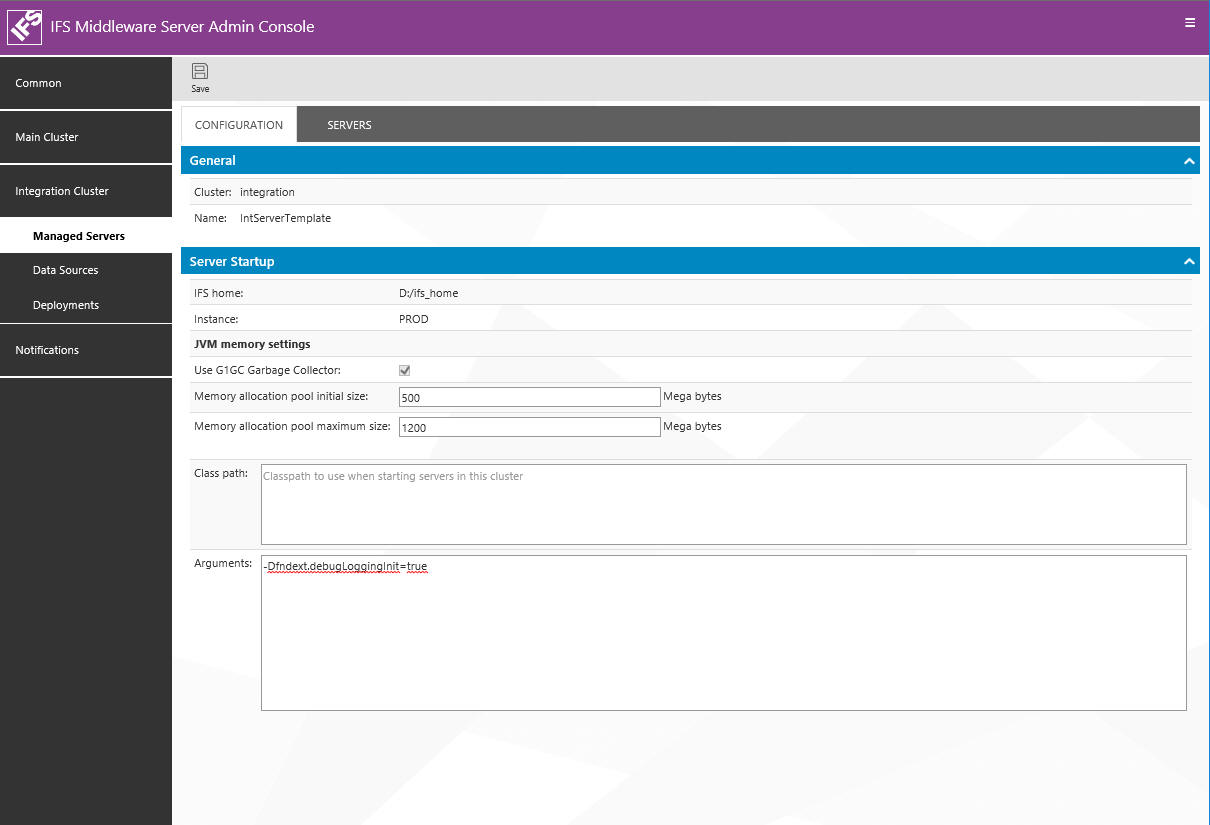
Task: Click the PROD instance value
Action: pyautogui.click(x=413, y=319)
